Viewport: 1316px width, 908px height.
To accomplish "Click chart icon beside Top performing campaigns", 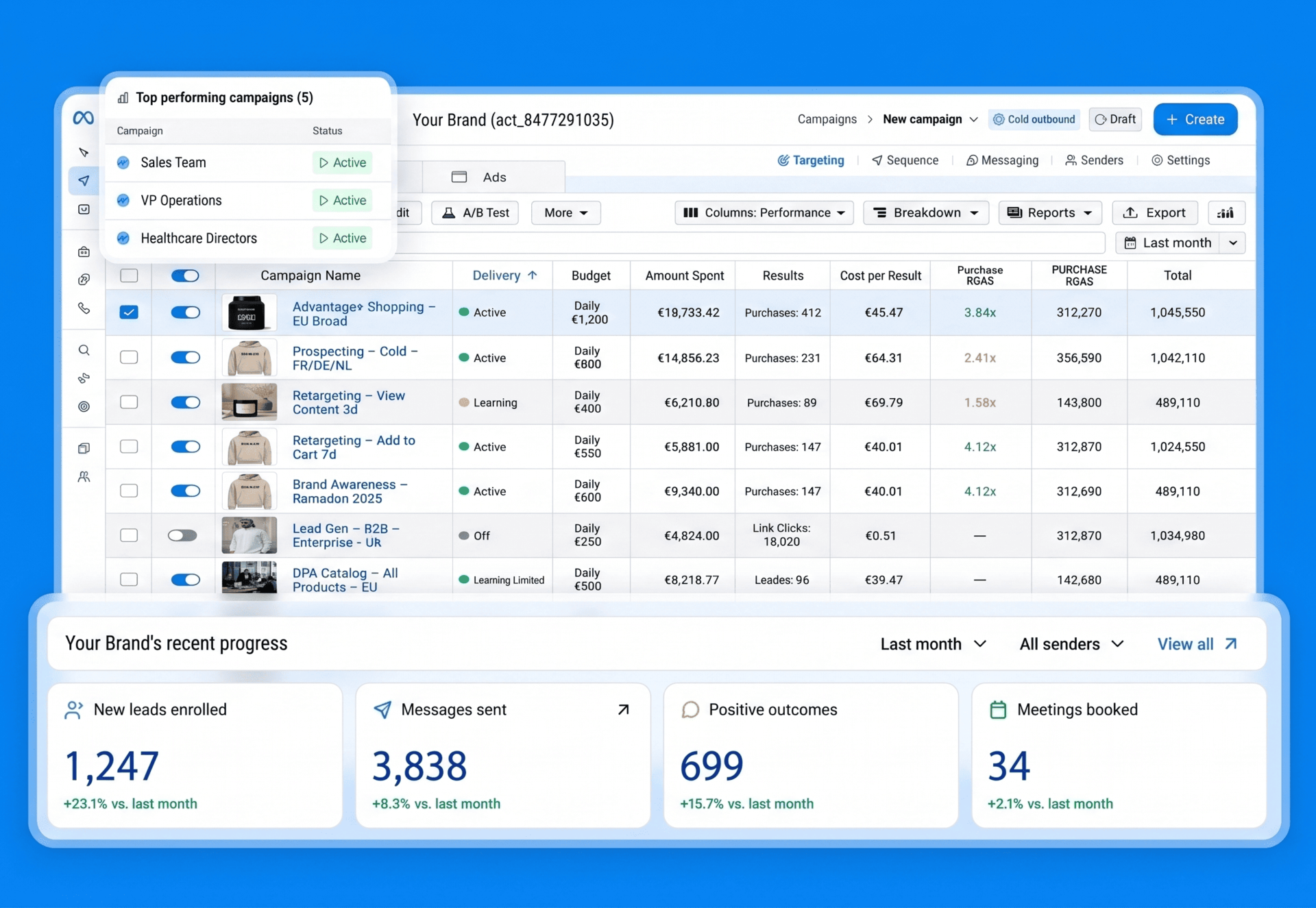I will point(123,97).
